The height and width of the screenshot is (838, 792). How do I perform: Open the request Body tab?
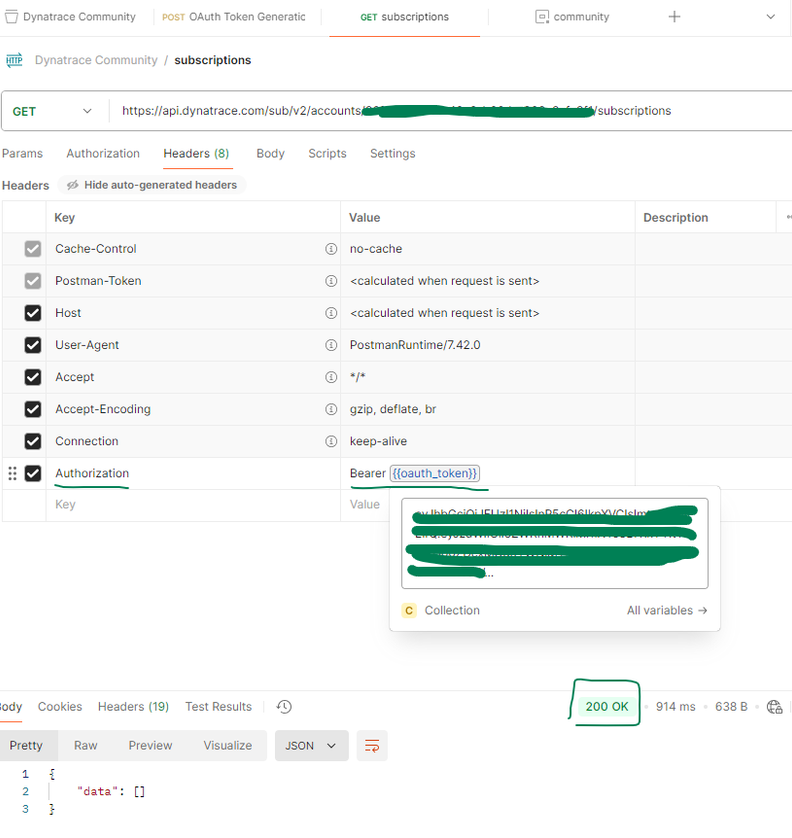(x=270, y=154)
